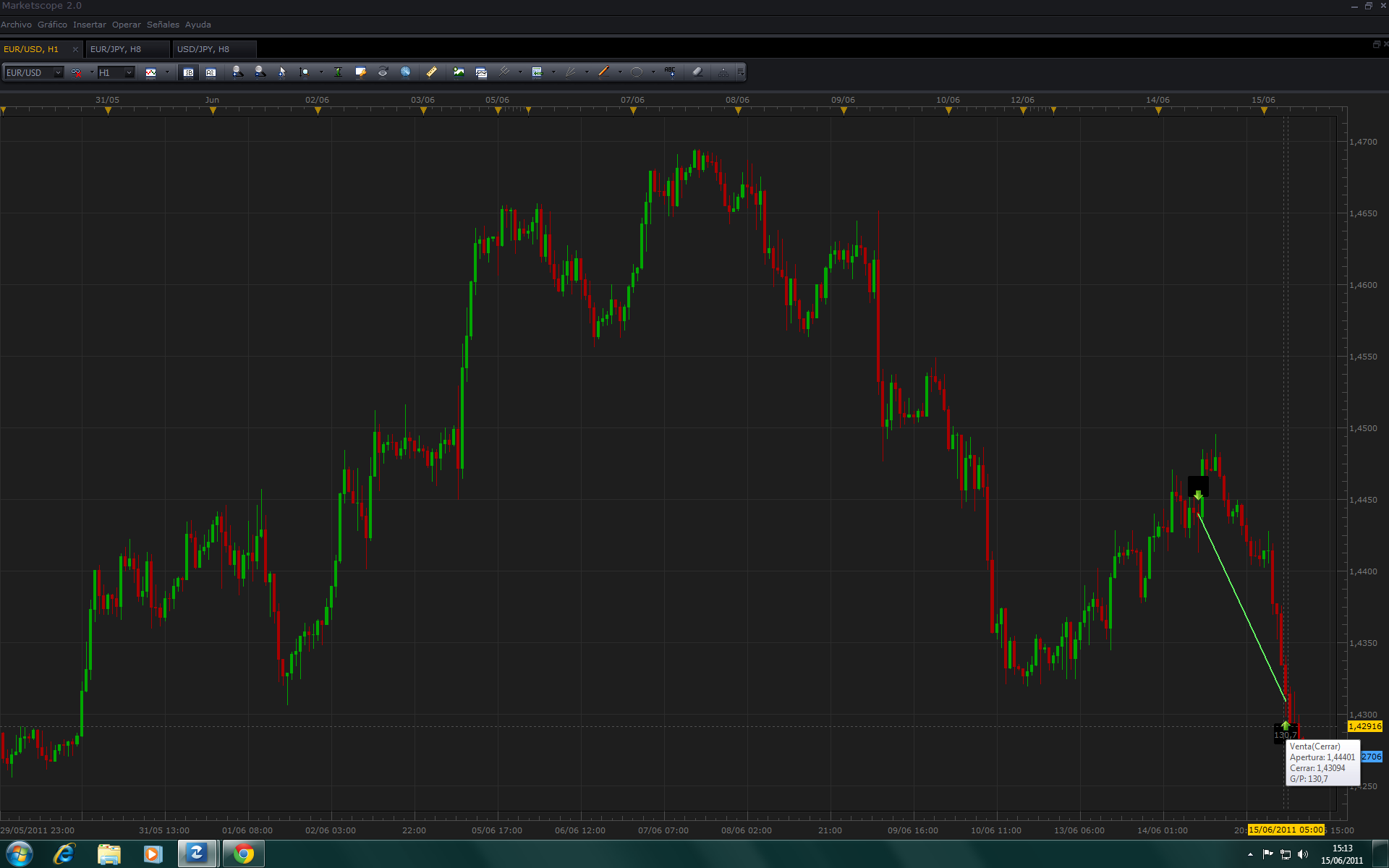This screenshot has height=868, width=1389.
Task: Select the eraser tool in toolbar
Action: 697,72
